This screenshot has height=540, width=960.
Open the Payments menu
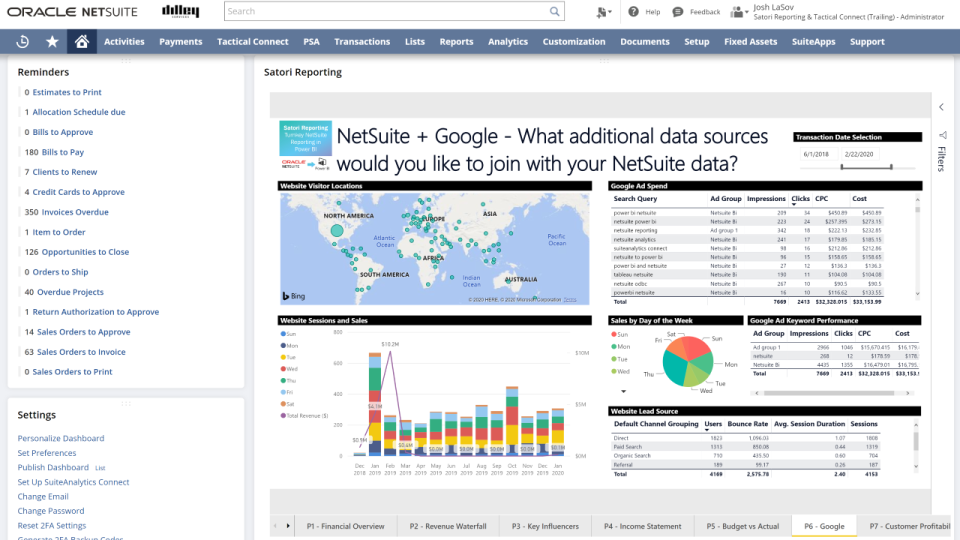click(181, 42)
